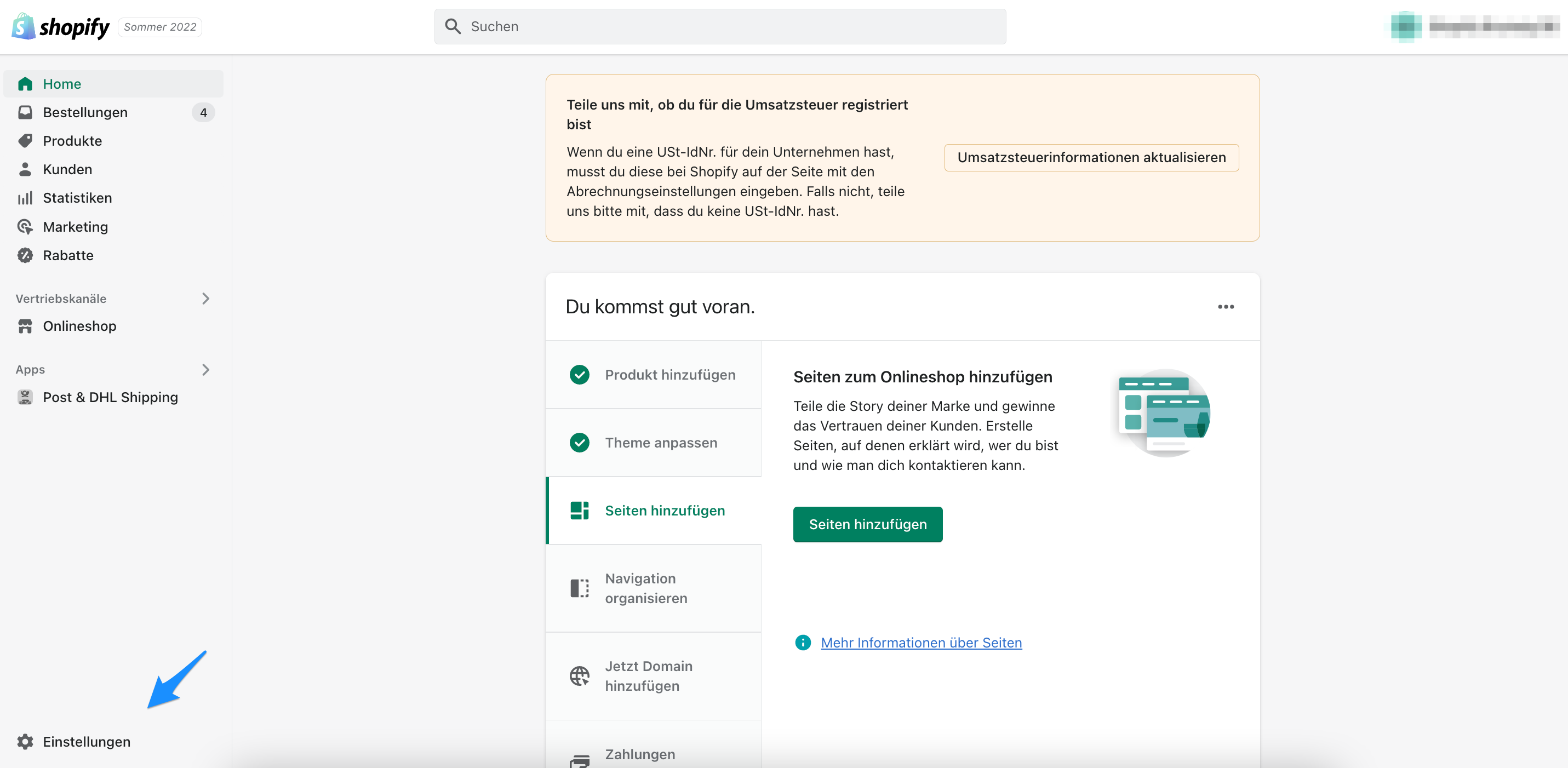Open Einstellungen via its gear icon
Screen dimensions: 1568x768
coord(25,741)
